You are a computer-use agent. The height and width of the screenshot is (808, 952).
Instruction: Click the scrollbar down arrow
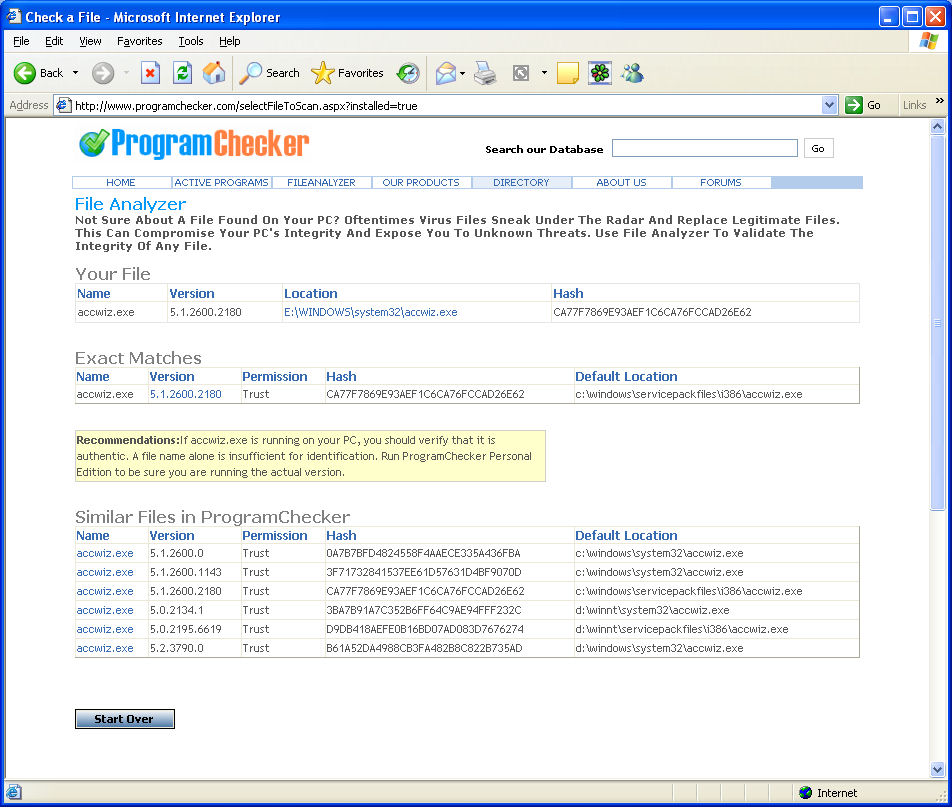pos(937,769)
